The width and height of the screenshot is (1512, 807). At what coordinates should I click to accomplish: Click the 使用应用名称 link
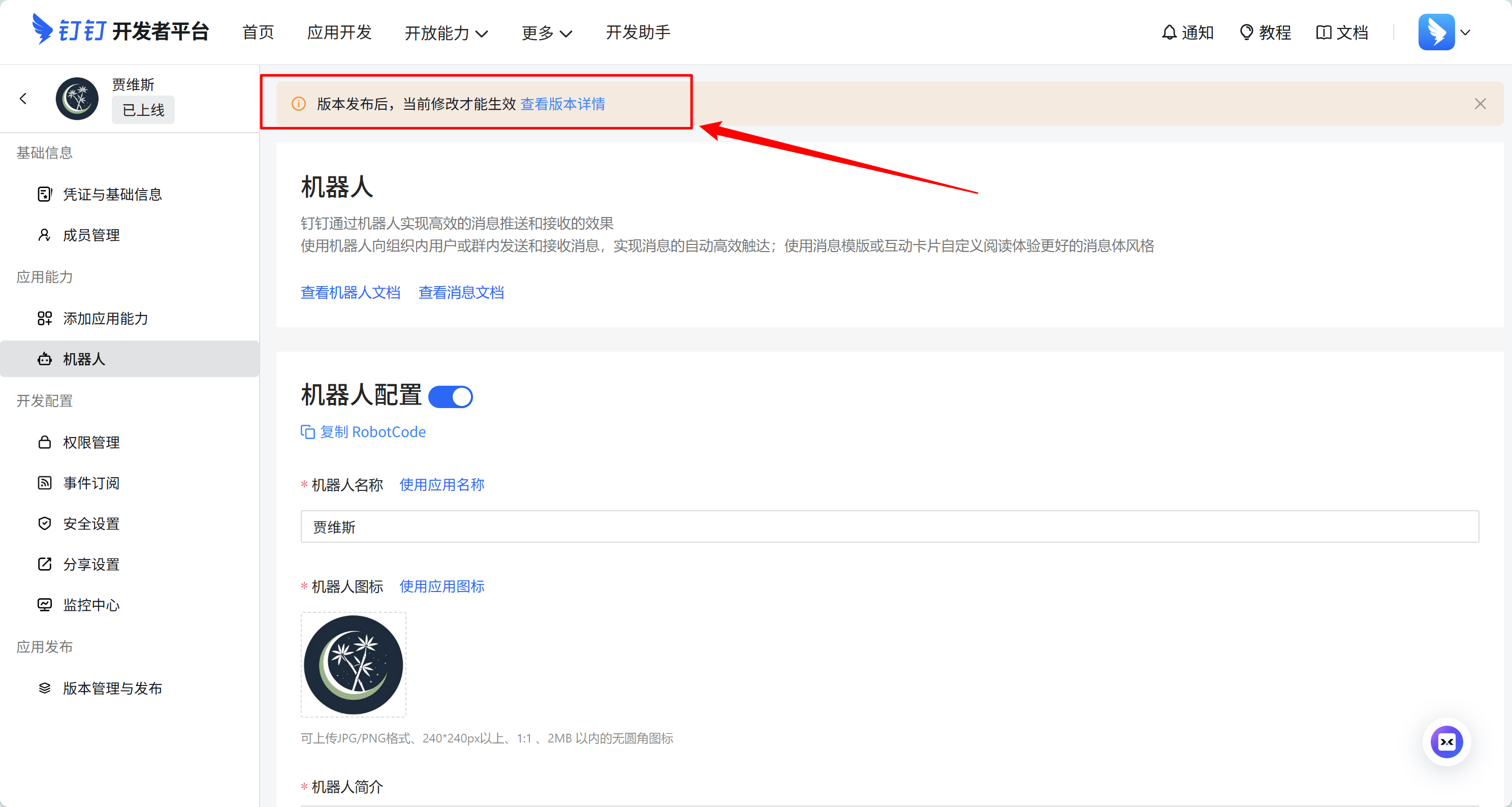tap(442, 485)
